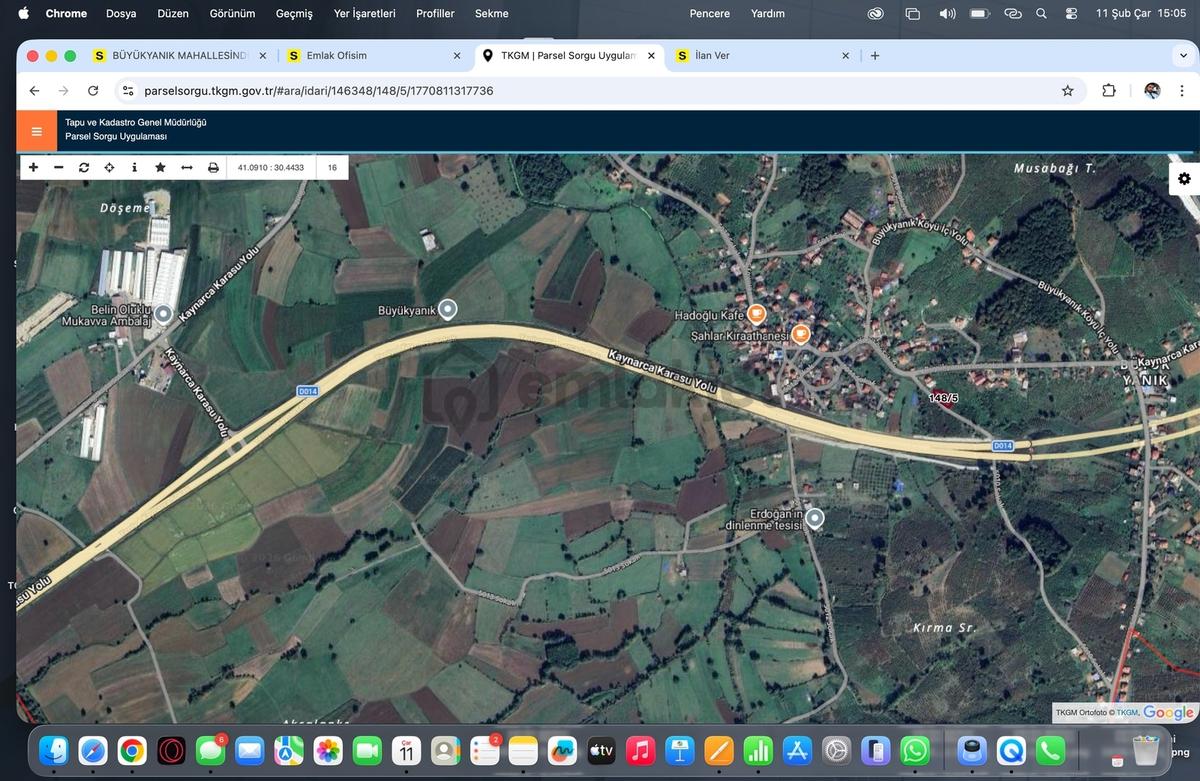Activate the locate-me crosshair tool
This screenshot has width=1200, height=781.
pyautogui.click(x=109, y=168)
